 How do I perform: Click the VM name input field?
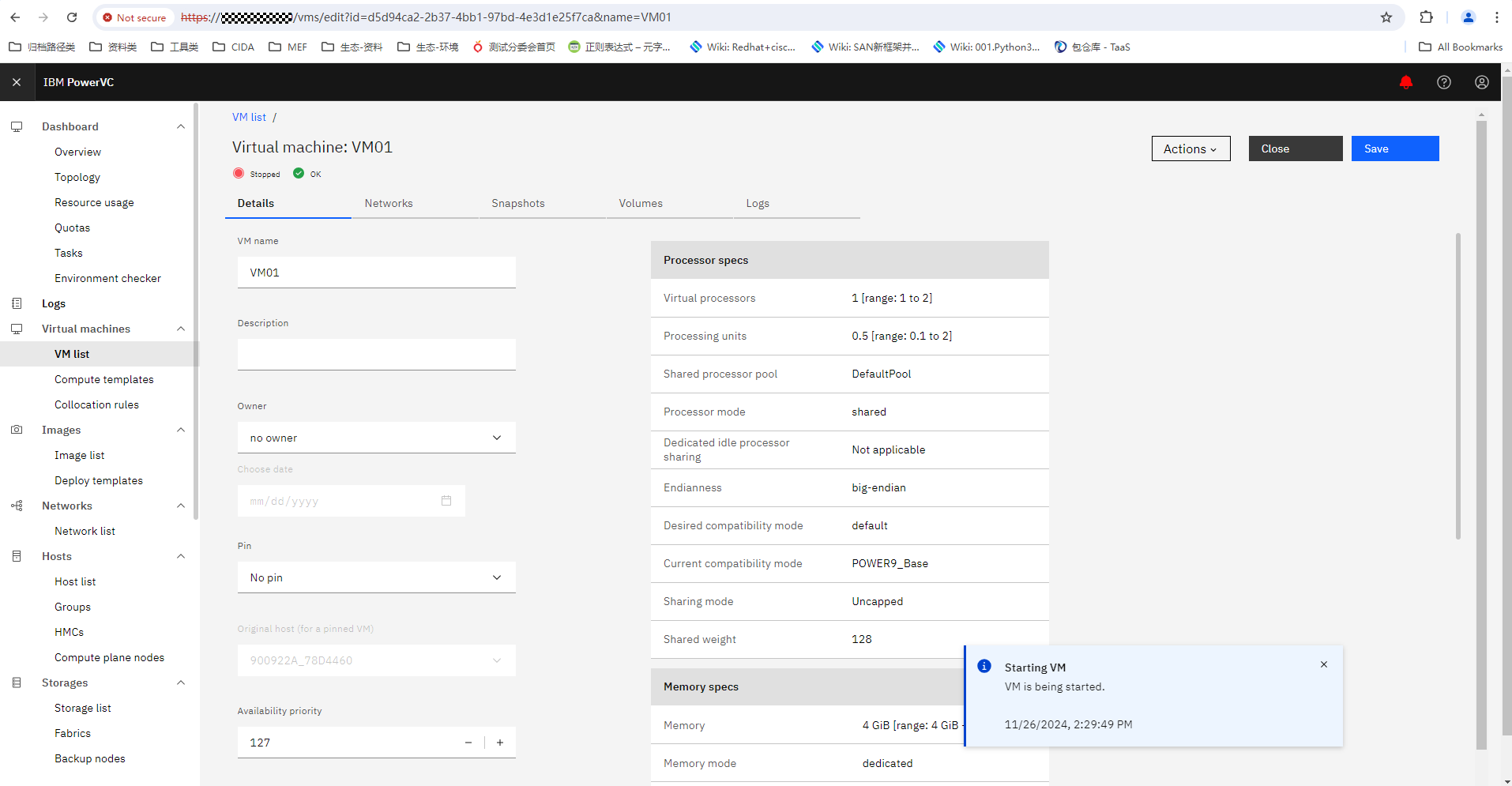click(x=376, y=273)
